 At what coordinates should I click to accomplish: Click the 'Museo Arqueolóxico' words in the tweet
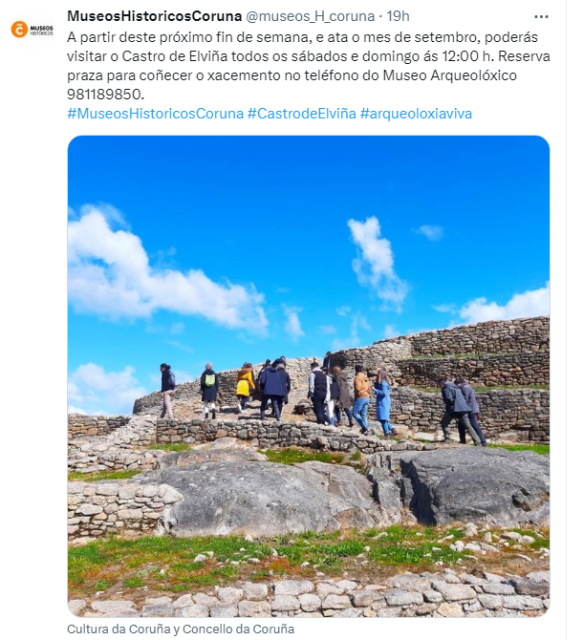click(449, 75)
